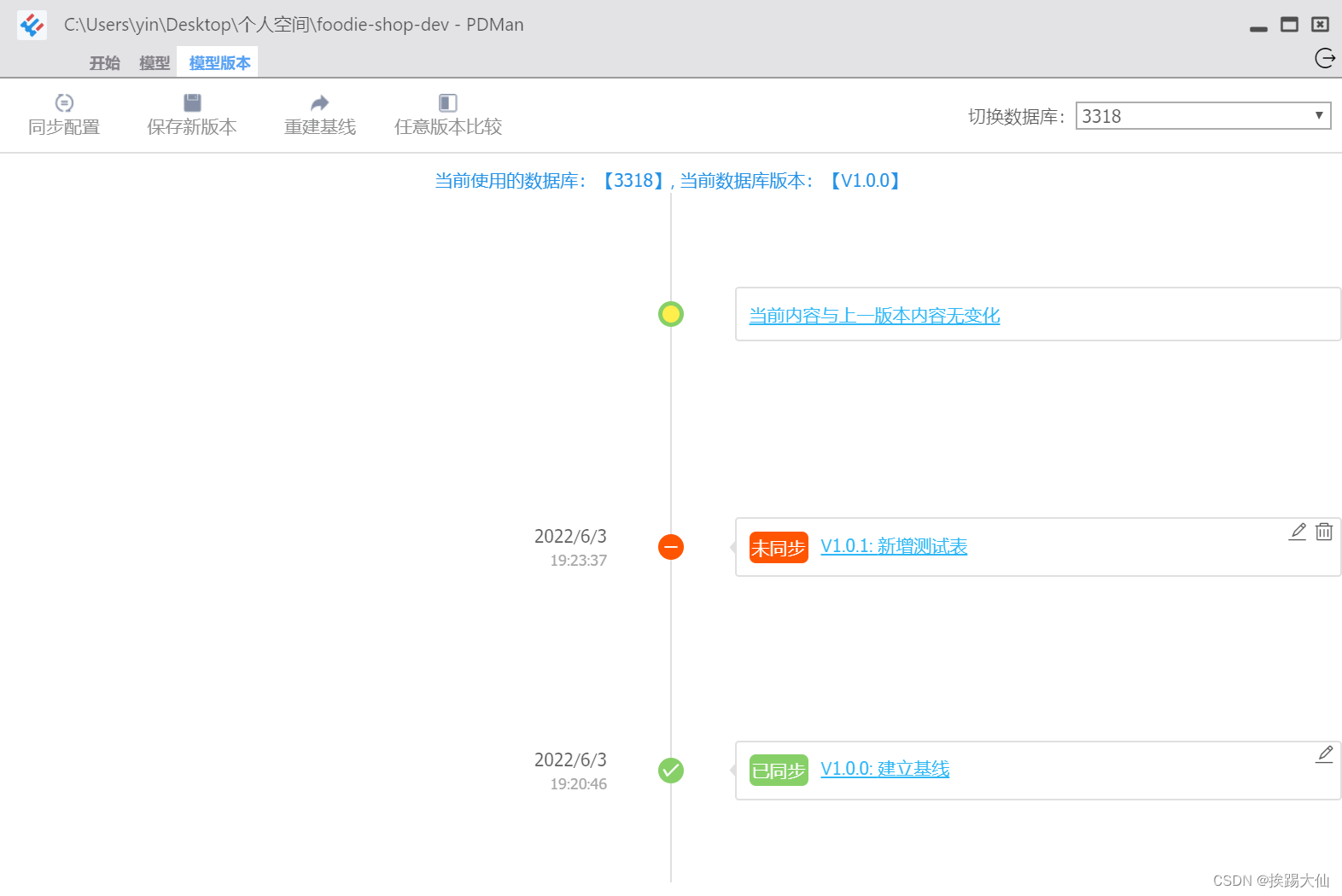Click the 已同步 status badge
The image size is (1342, 896).
[x=779, y=771]
